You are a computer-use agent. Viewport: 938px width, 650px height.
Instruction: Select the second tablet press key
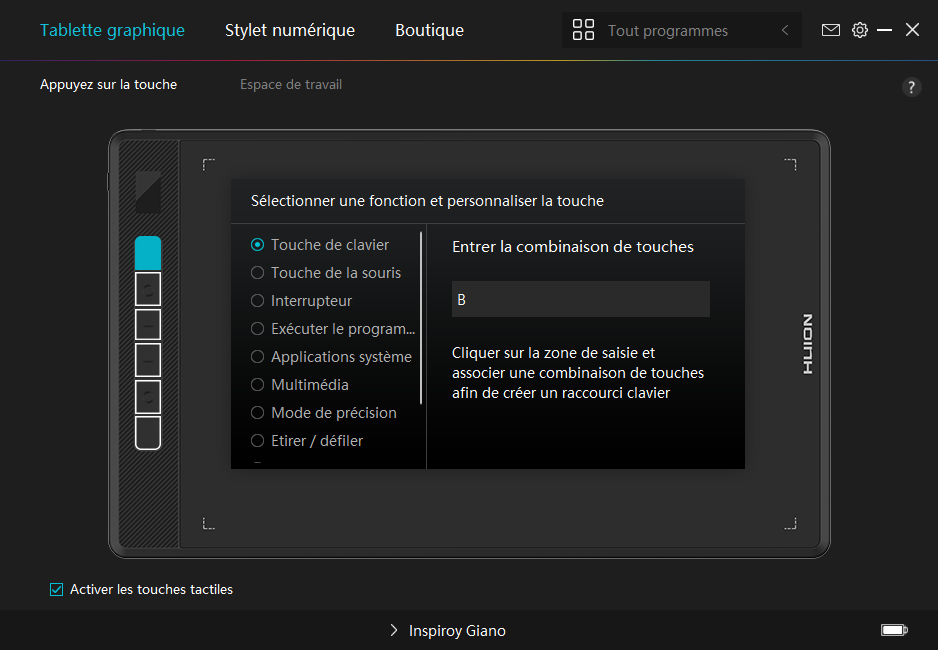(x=148, y=289)
